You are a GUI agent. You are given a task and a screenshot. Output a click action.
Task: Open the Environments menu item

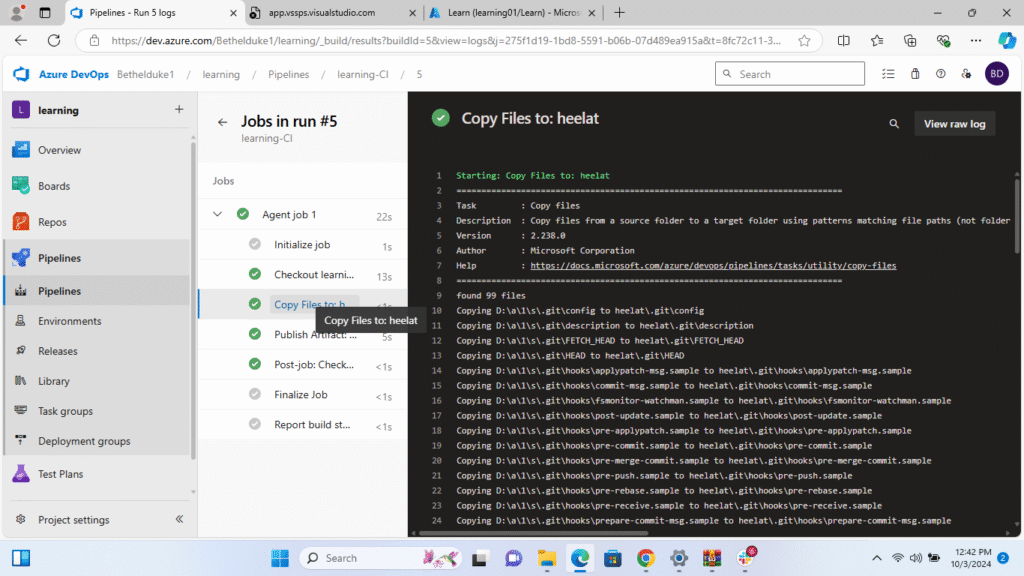click(69, 321)
